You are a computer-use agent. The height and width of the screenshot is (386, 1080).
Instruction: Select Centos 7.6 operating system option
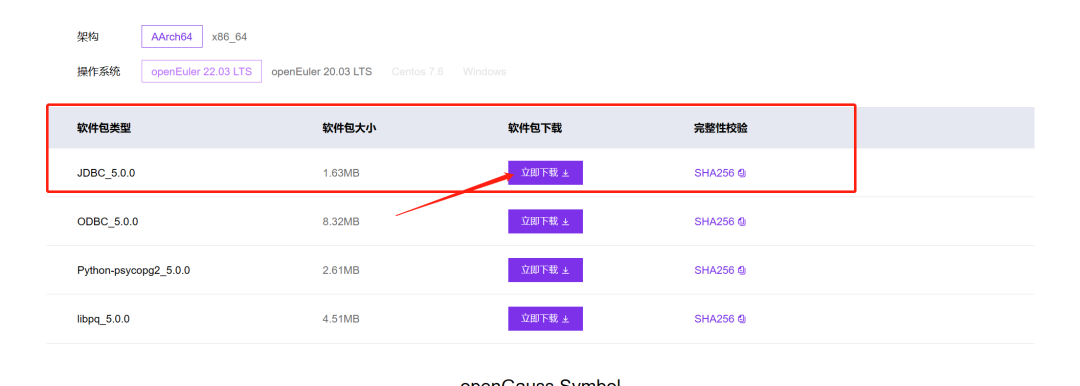[417, 71]
